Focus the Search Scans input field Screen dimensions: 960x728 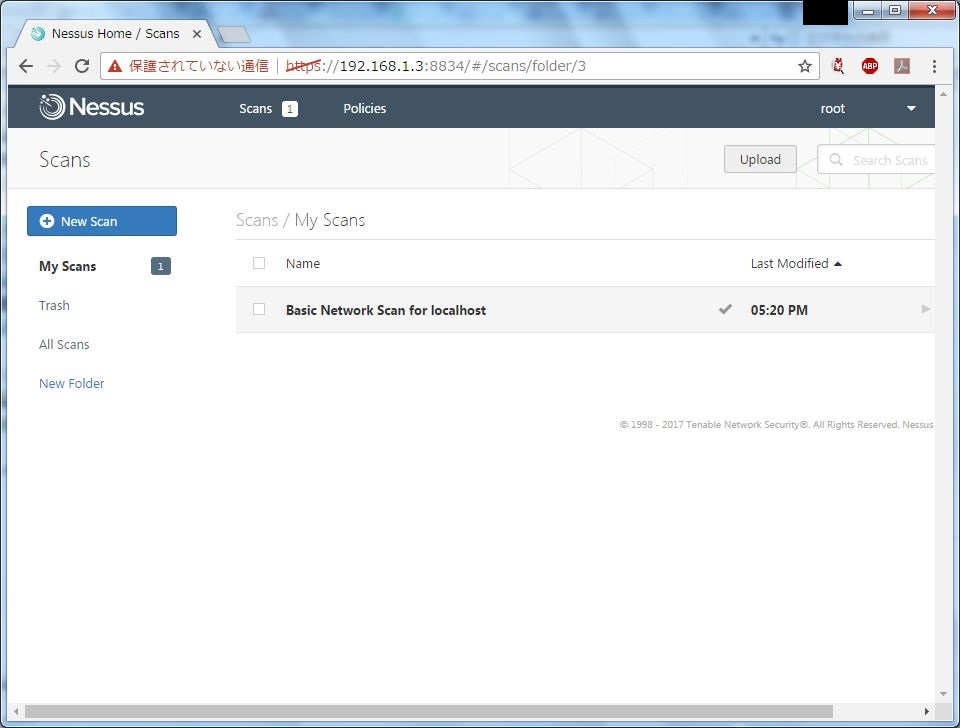[x=876, y=160]
